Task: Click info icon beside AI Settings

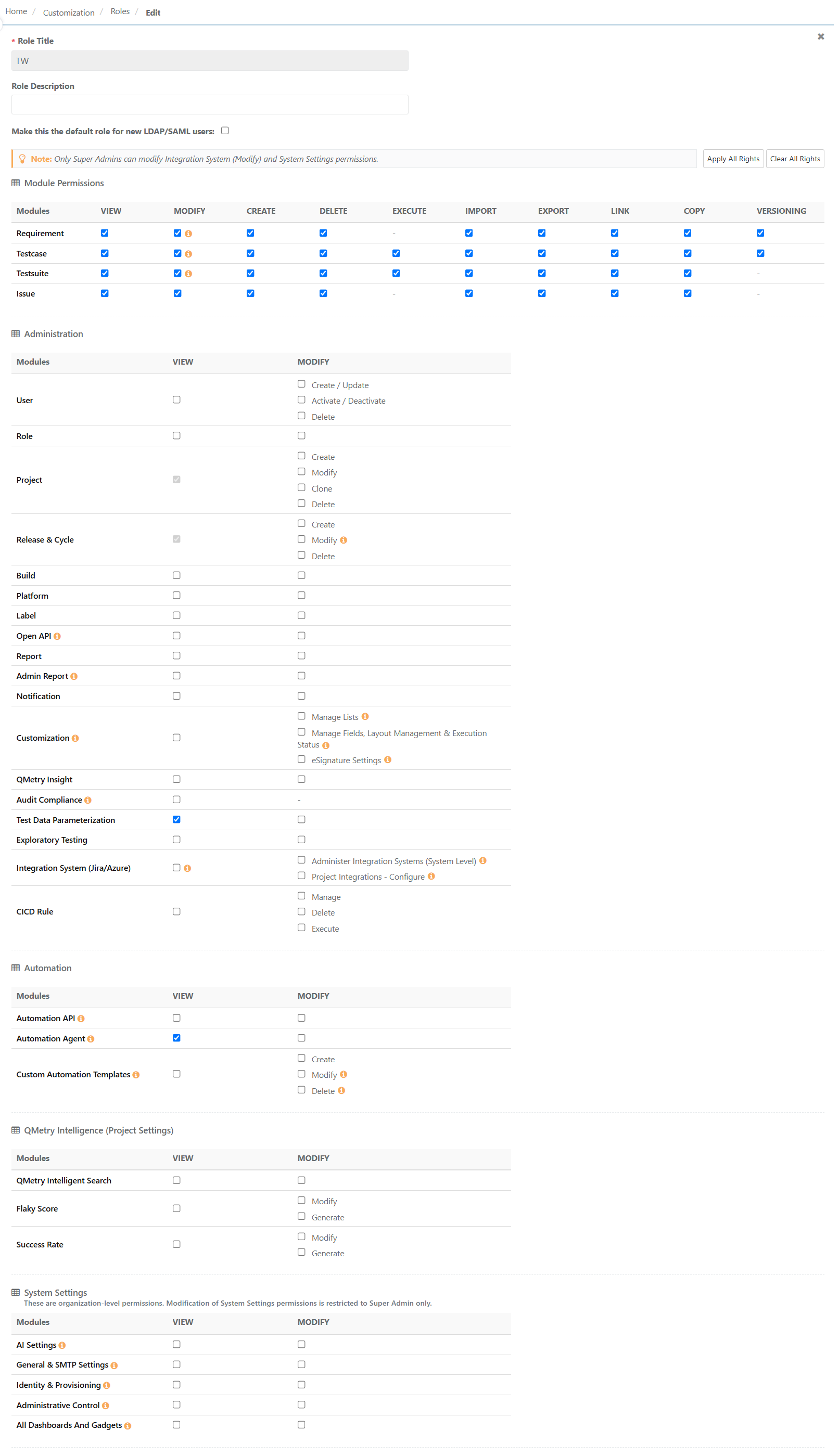Action: (x=62, y=1346)
